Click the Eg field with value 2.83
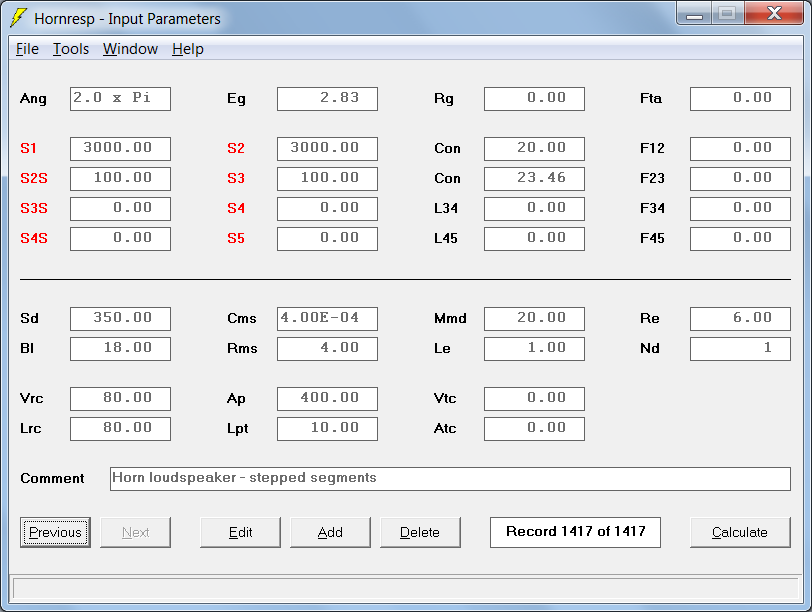The image size is (812, 612). (x=327, y=98)
